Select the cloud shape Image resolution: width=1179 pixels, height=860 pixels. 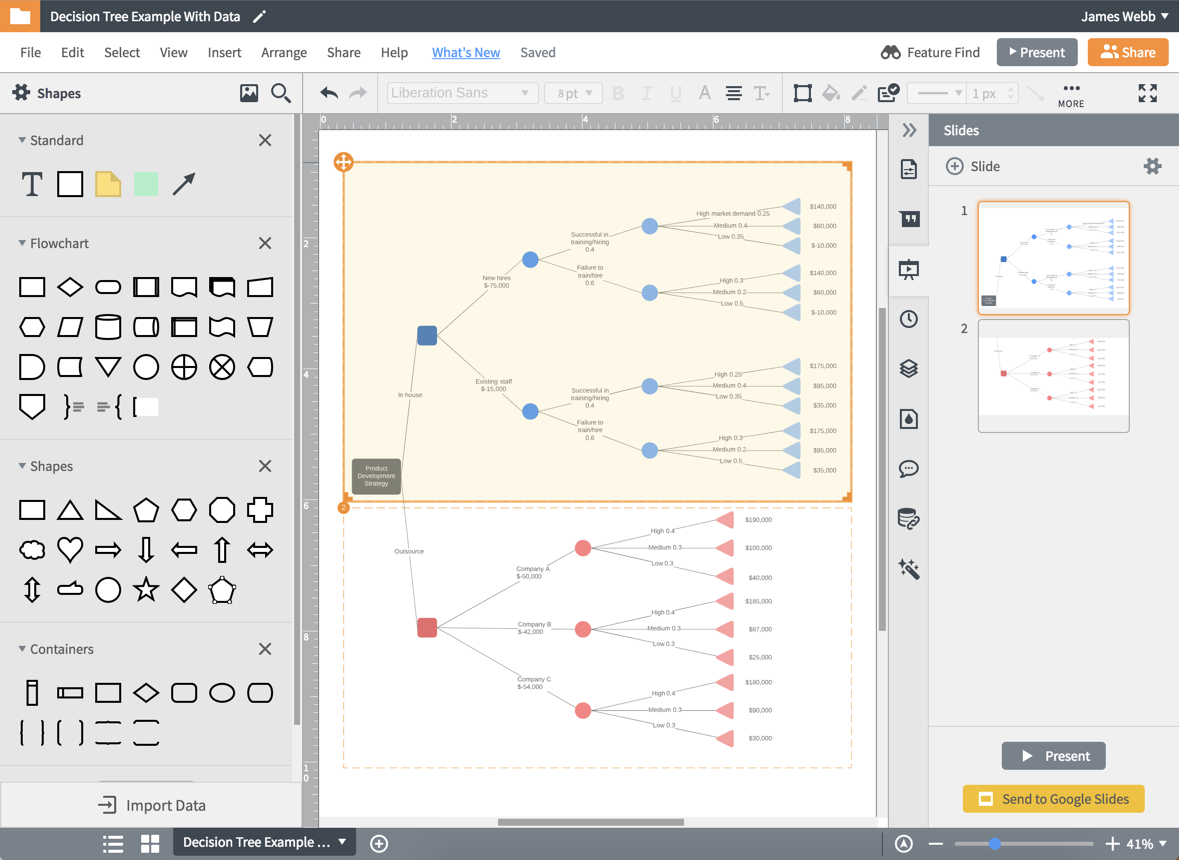32,550
